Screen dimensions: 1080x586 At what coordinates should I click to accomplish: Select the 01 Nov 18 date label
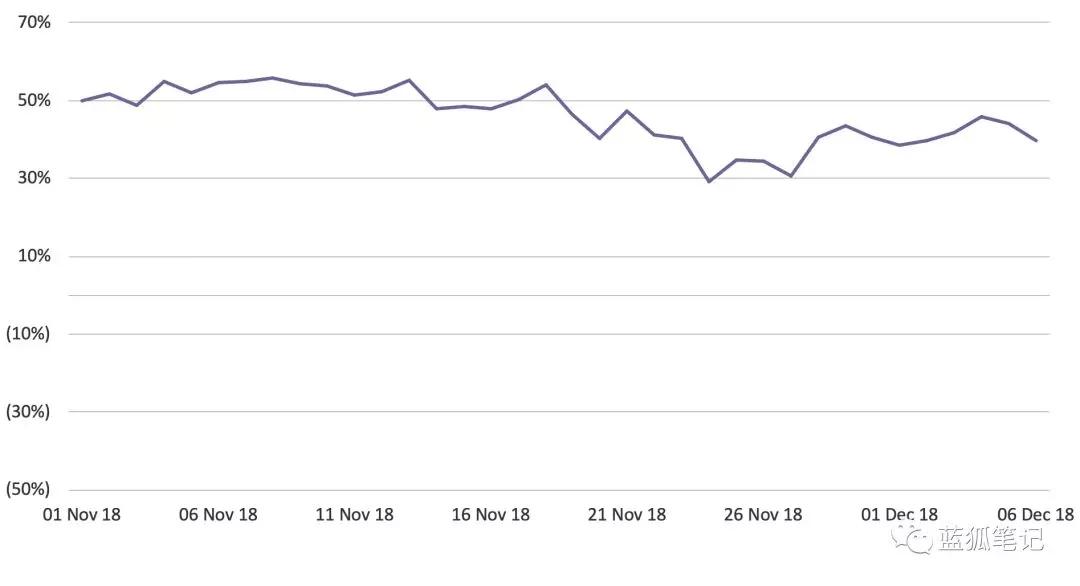(81, 515)
